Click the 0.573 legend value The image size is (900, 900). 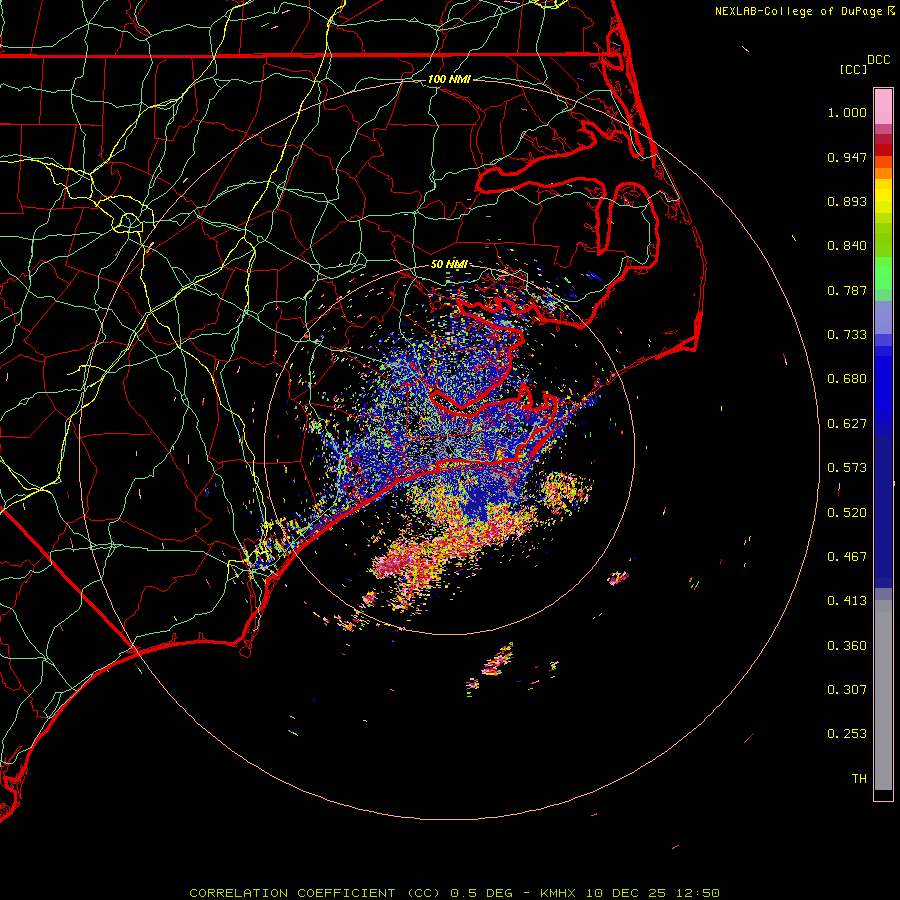[x=847, y=468]
